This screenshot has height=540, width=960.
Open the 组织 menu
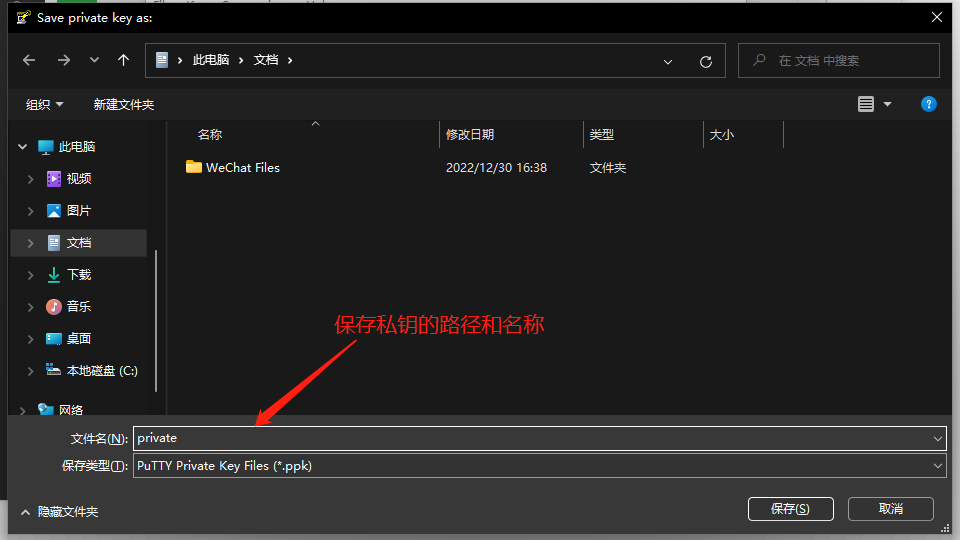click(x=44, y=104)
